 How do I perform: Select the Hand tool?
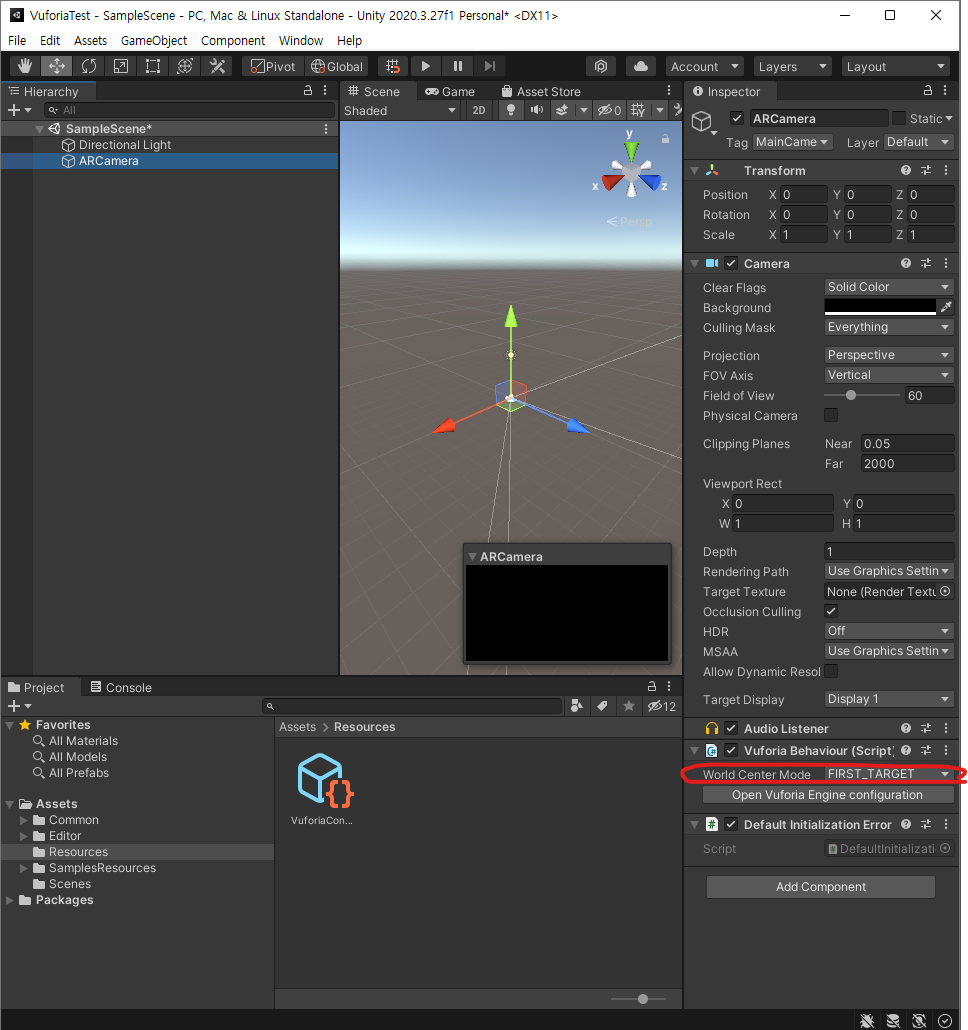click(x=25, y=66)
